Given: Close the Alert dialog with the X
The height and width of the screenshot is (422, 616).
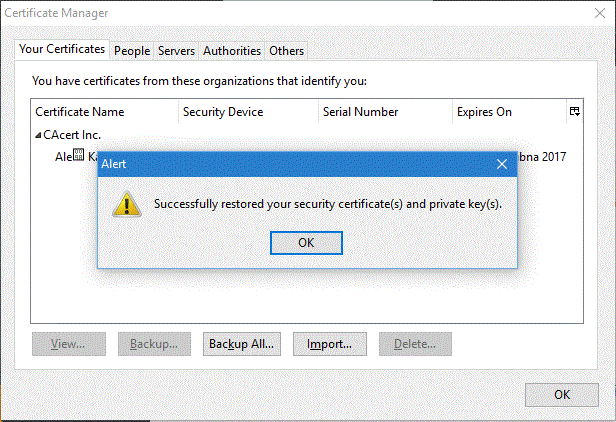Looking at the screenshot, I should 502,163.
